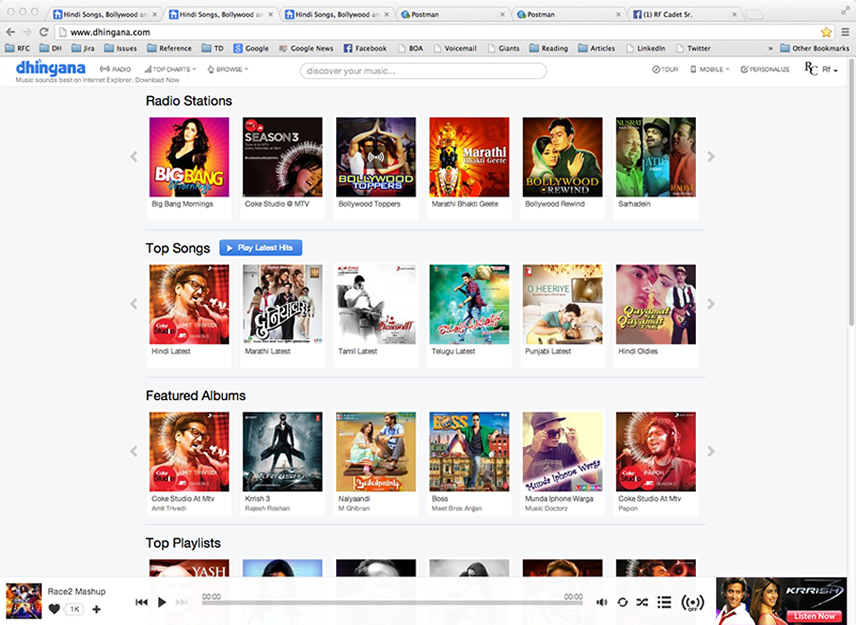Open the Marathi Latest songs thumbnail
The height and width of the screenshot is (625, 856).
click(x=282, y=305)
